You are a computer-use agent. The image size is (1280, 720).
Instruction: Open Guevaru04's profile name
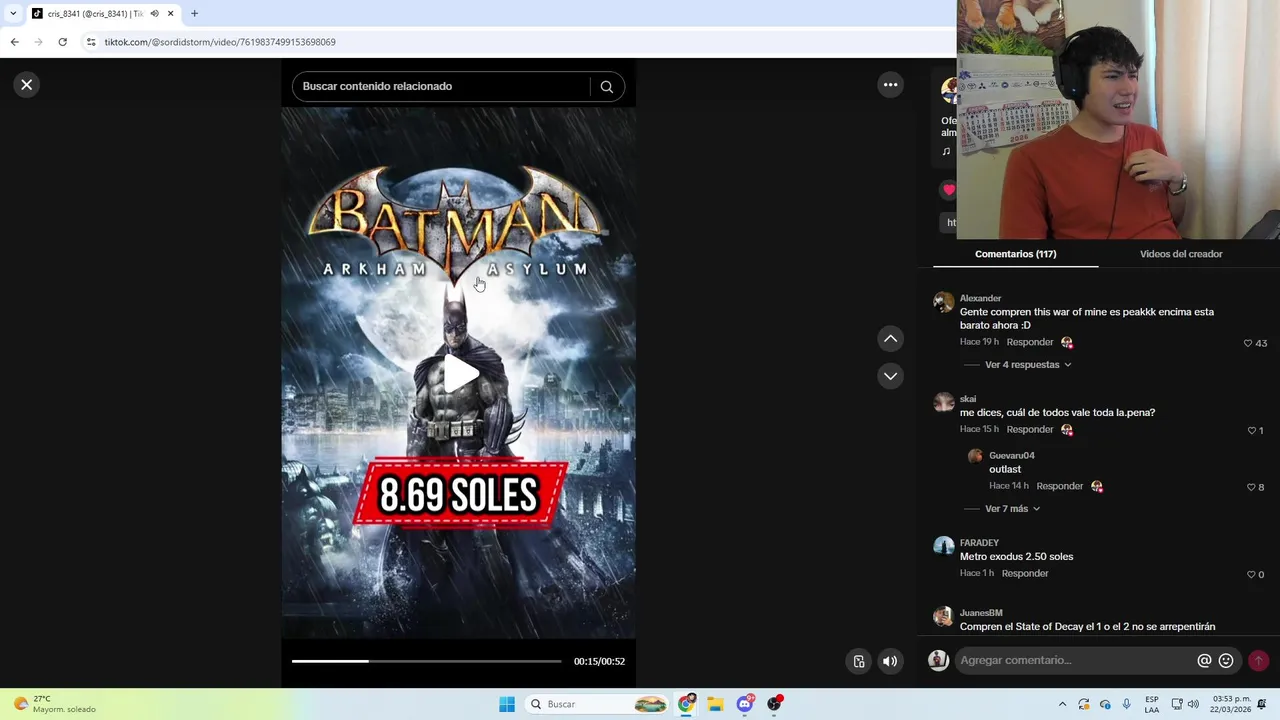[x=1012, y=456]
